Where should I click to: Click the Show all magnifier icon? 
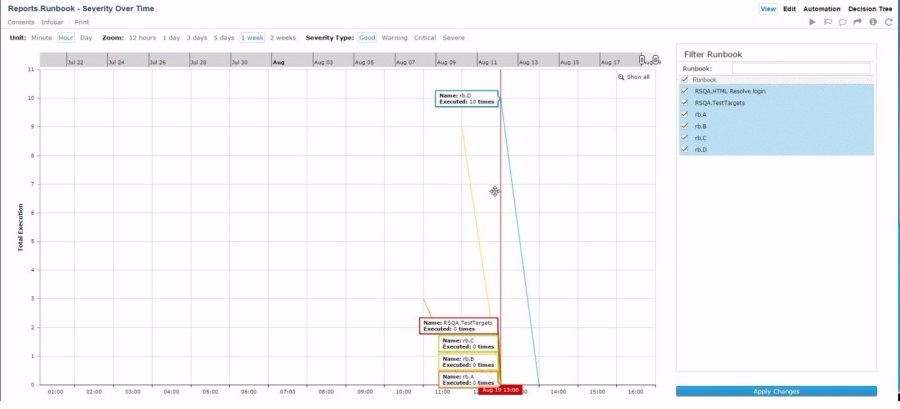click(x=621, y=77)
